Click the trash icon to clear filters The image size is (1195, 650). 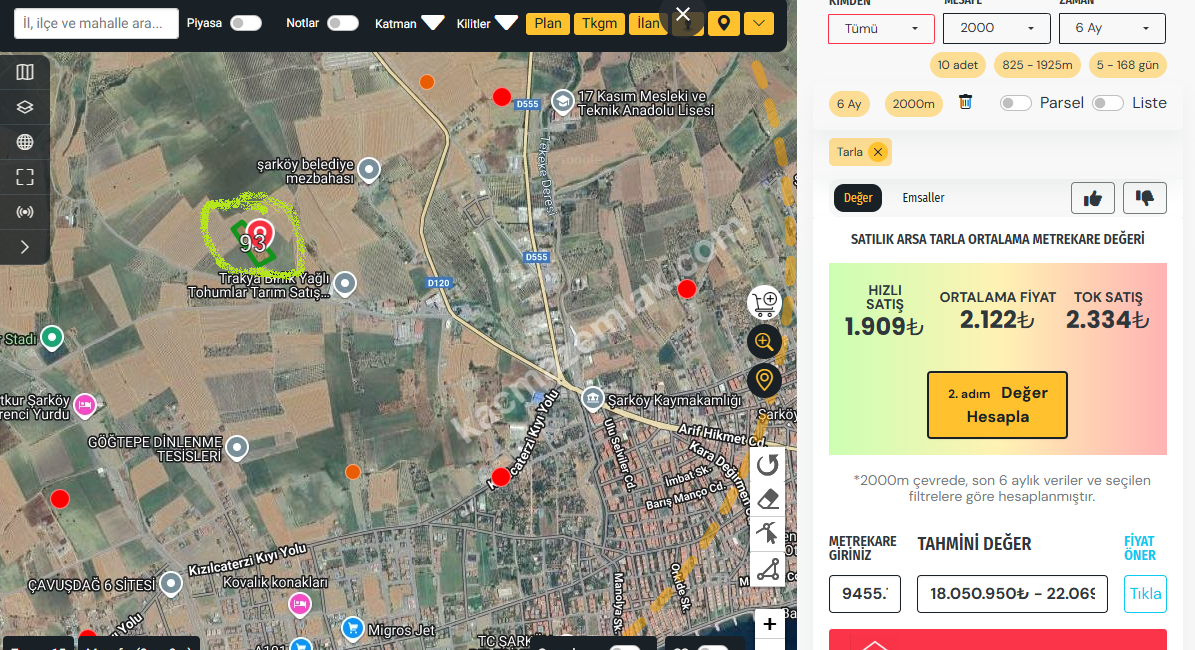[965, 102]
